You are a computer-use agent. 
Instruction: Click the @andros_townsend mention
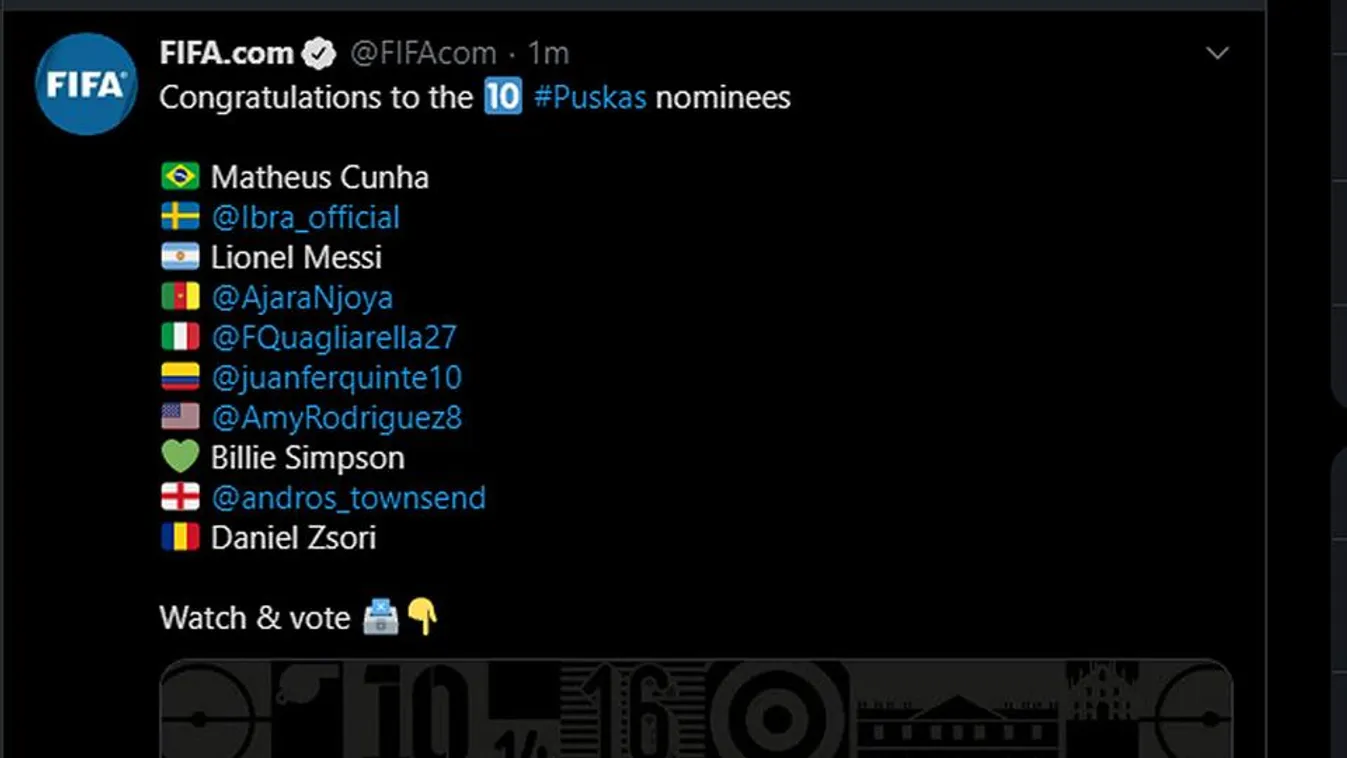pos(348,498)
